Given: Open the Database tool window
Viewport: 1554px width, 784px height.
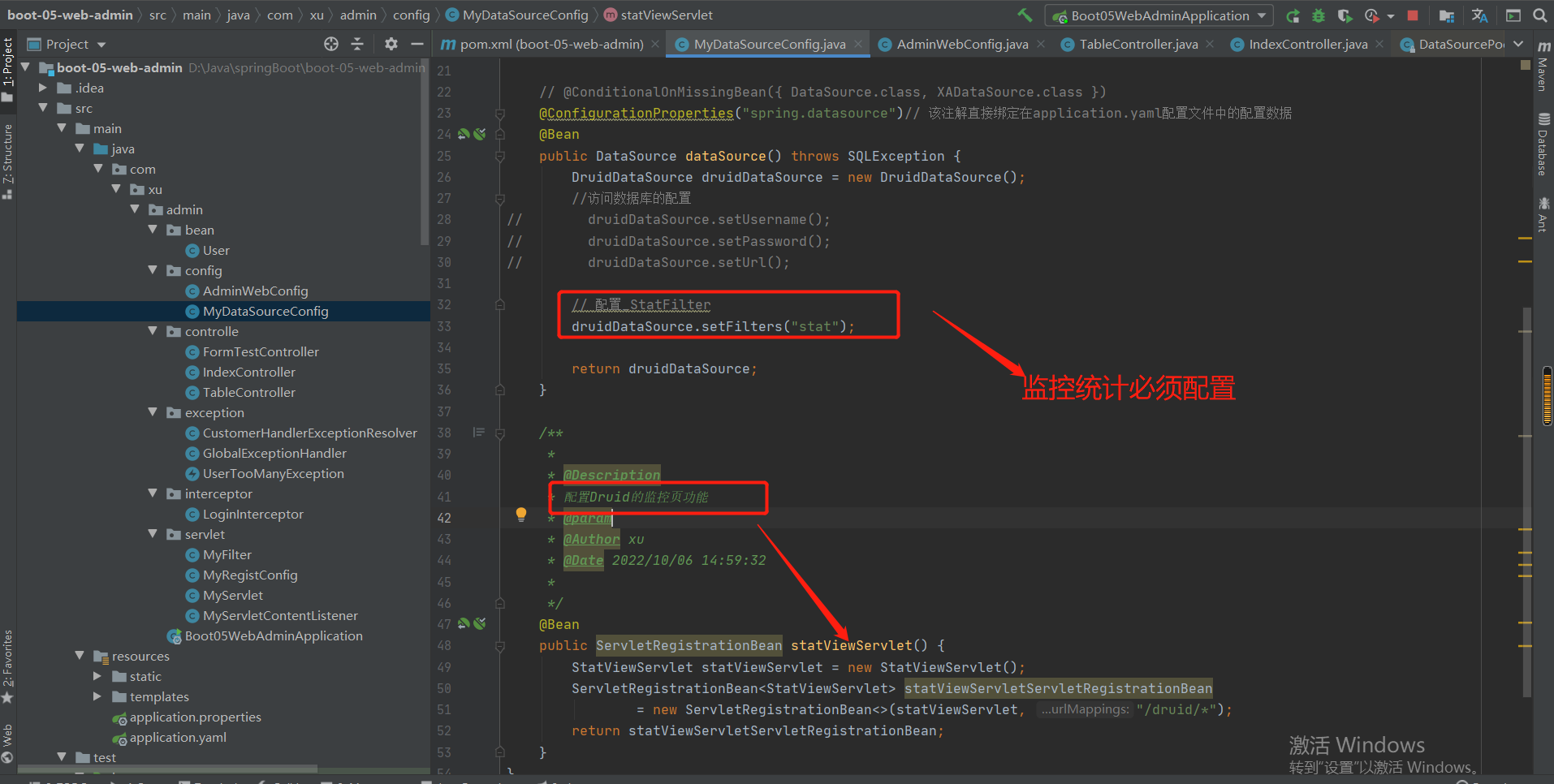Looking at the screenshot, I should click(1543, 144).
